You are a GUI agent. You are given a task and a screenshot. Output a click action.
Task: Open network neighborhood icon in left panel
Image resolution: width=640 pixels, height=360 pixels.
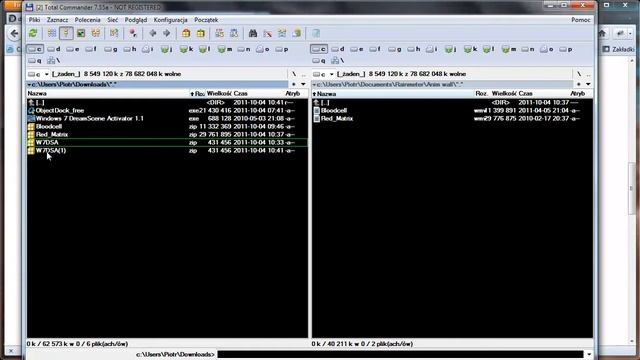(x=53, y=60)
